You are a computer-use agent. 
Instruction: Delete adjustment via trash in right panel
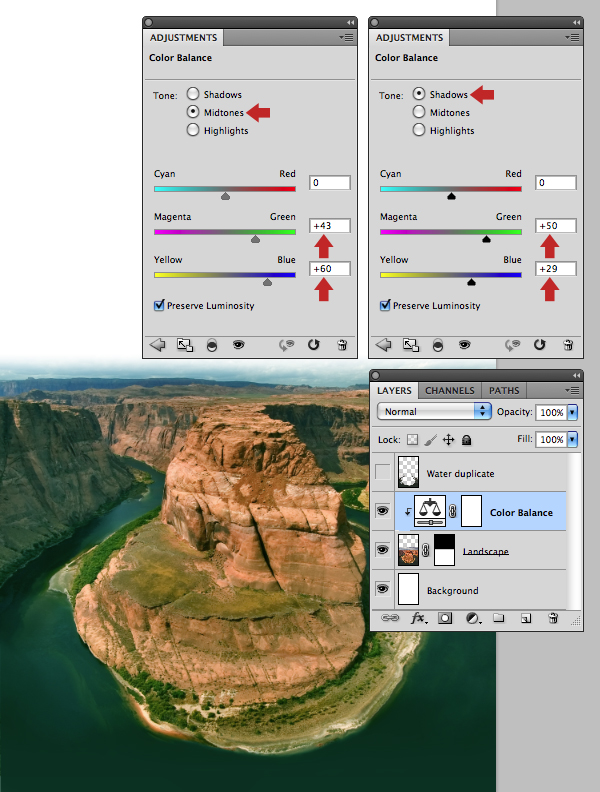click(x=568, y=345)
